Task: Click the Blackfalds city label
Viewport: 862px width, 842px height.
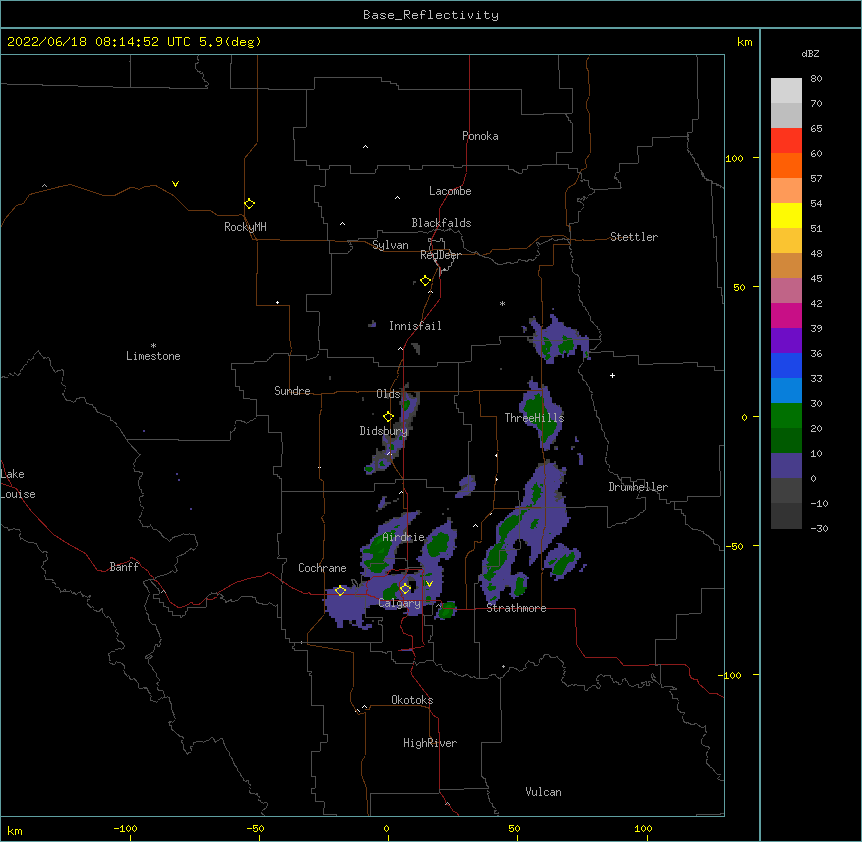Action: (x=441, y=223)
